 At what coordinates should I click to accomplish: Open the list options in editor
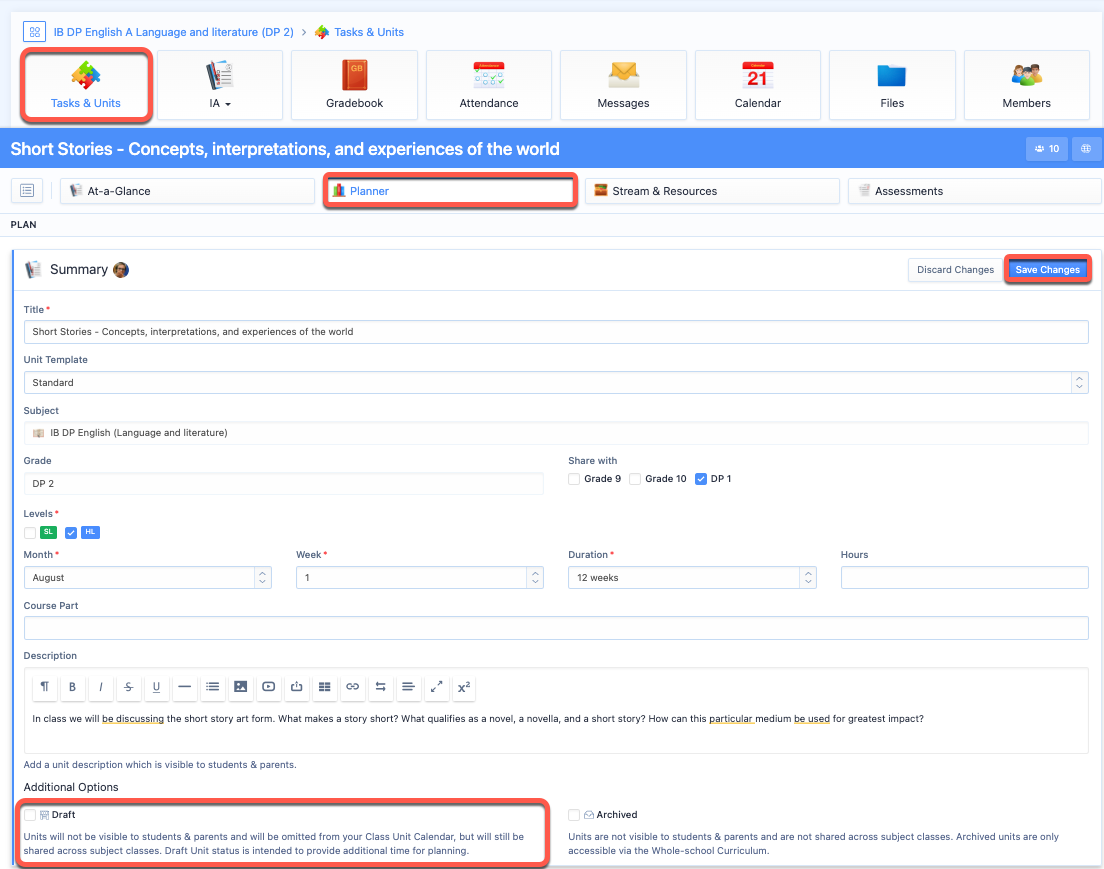213,687
